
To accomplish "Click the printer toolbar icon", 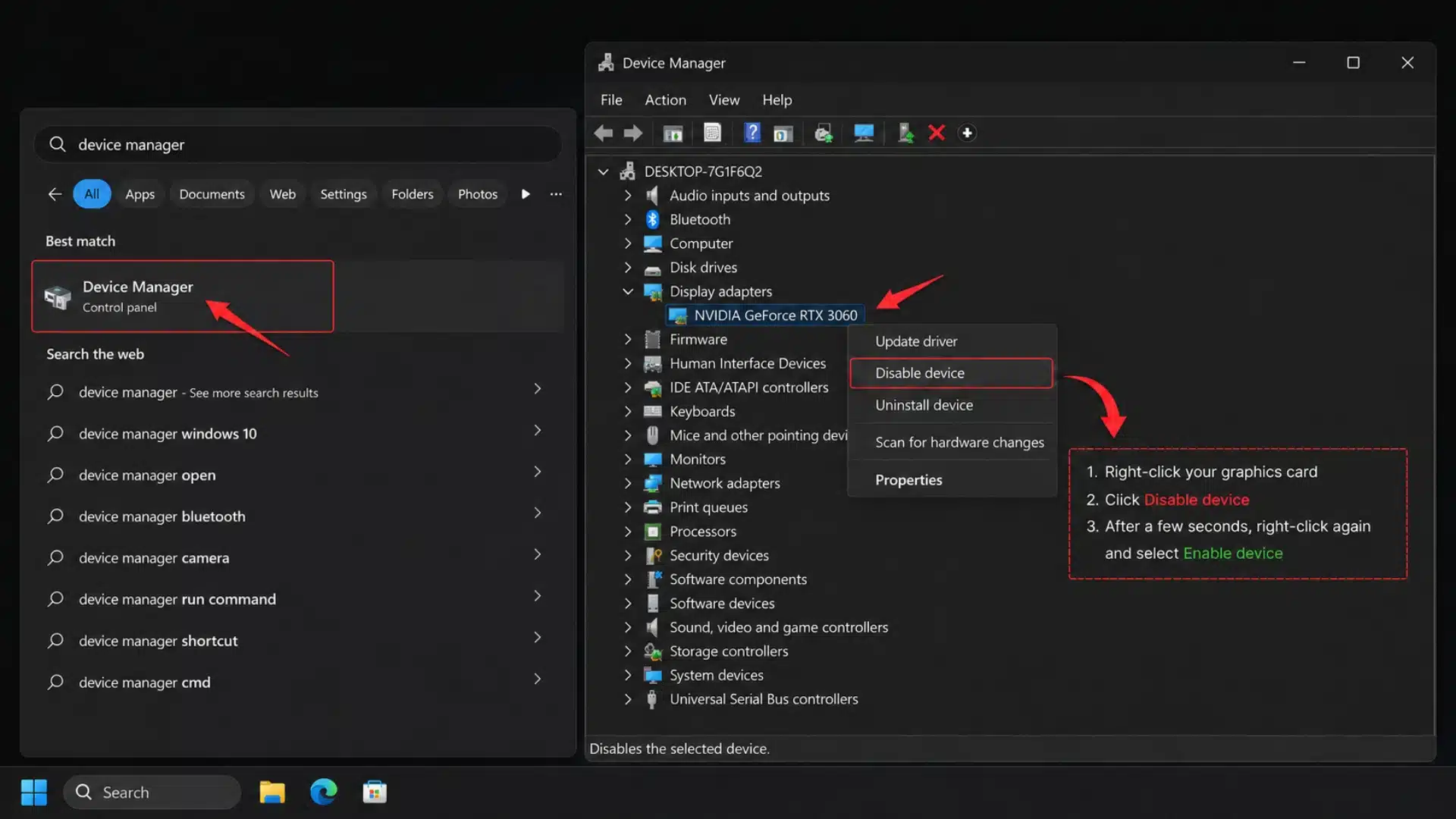I will coord(824,133).
